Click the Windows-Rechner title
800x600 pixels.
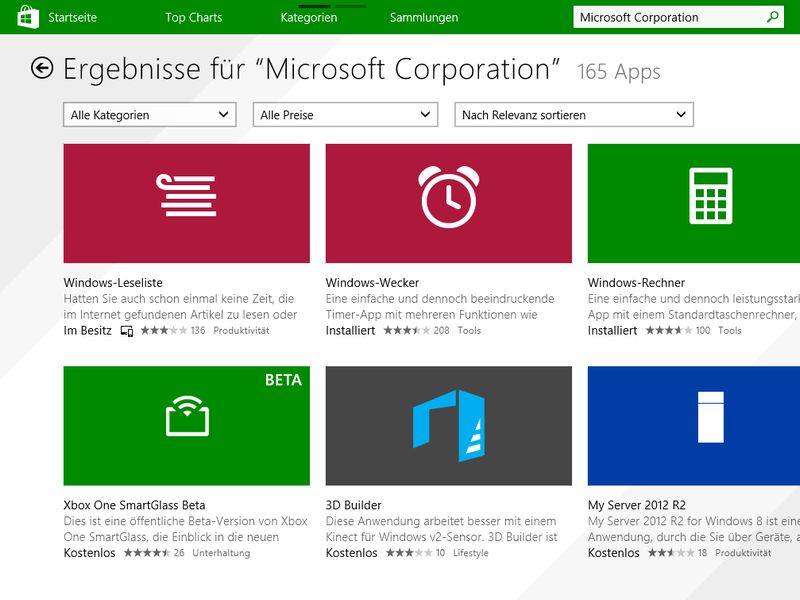[636, 283]
